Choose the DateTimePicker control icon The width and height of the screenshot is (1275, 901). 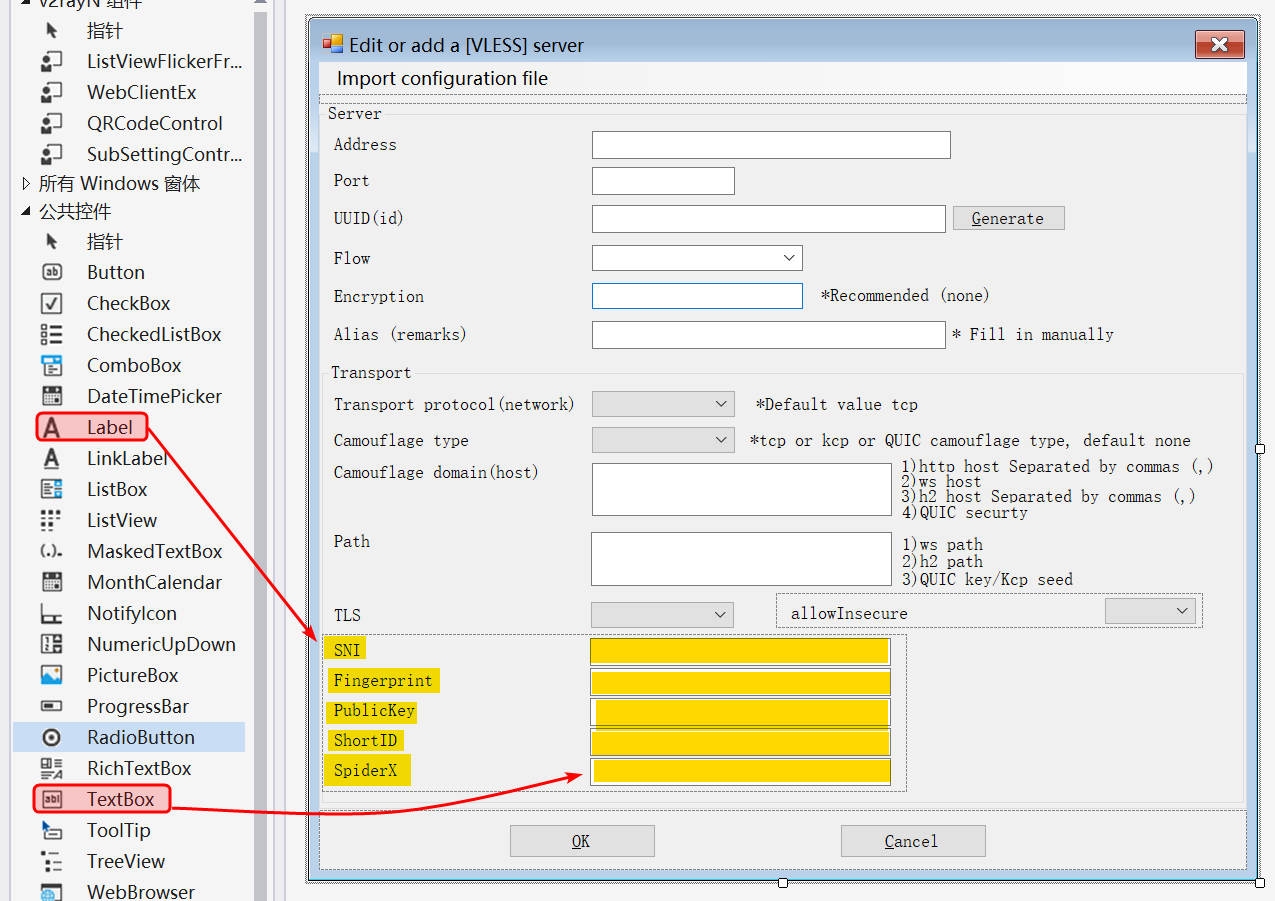(52, 396)
